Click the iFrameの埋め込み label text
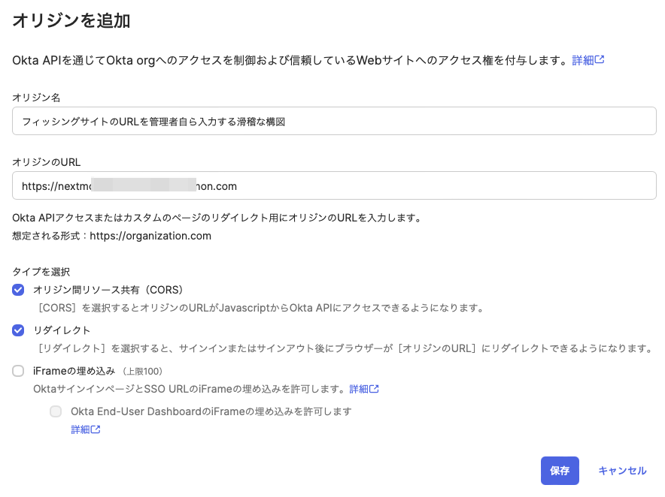This screenshot has height=497, width=665. (74, 371)
